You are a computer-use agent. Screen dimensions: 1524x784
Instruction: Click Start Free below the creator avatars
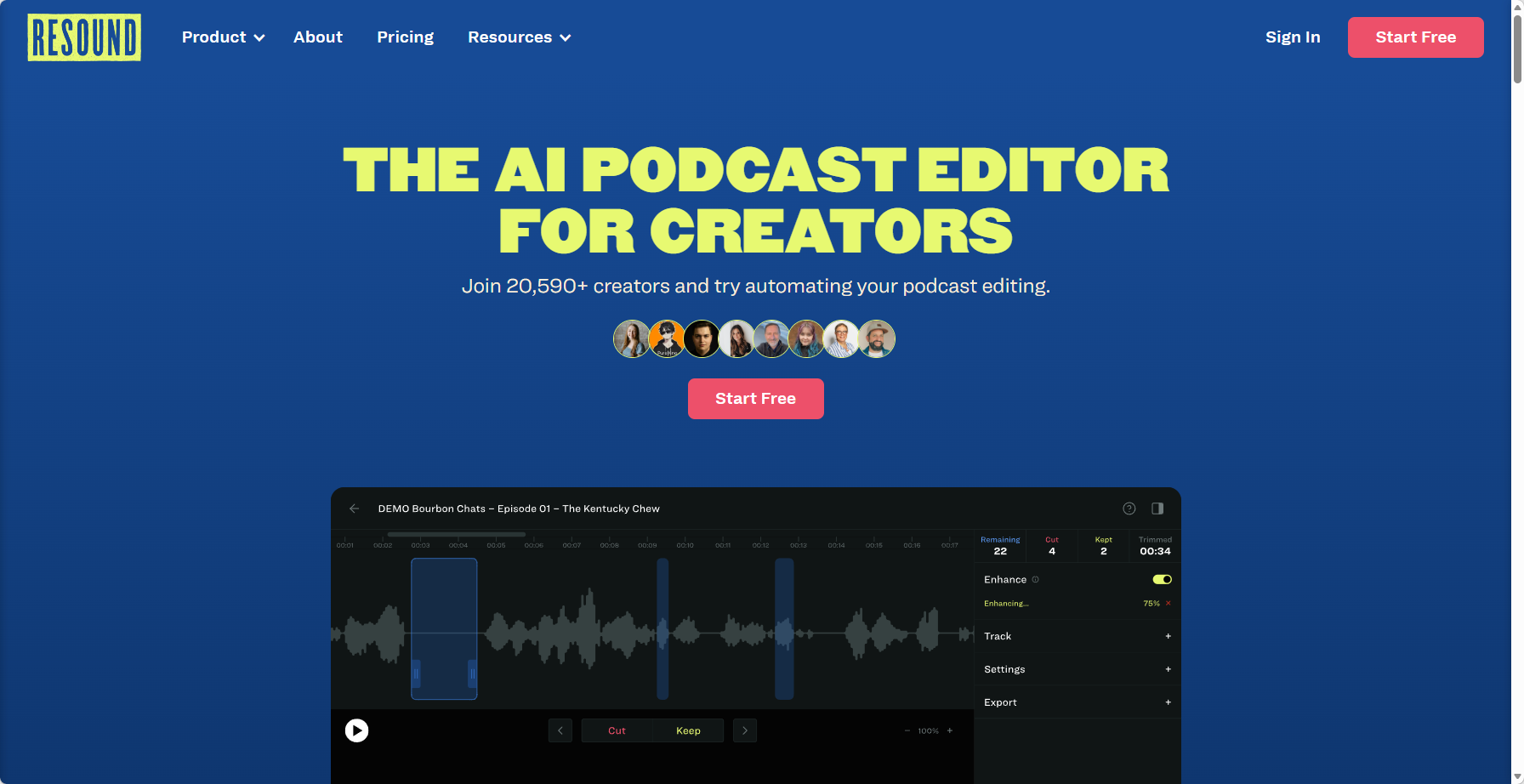click(756, 399)
